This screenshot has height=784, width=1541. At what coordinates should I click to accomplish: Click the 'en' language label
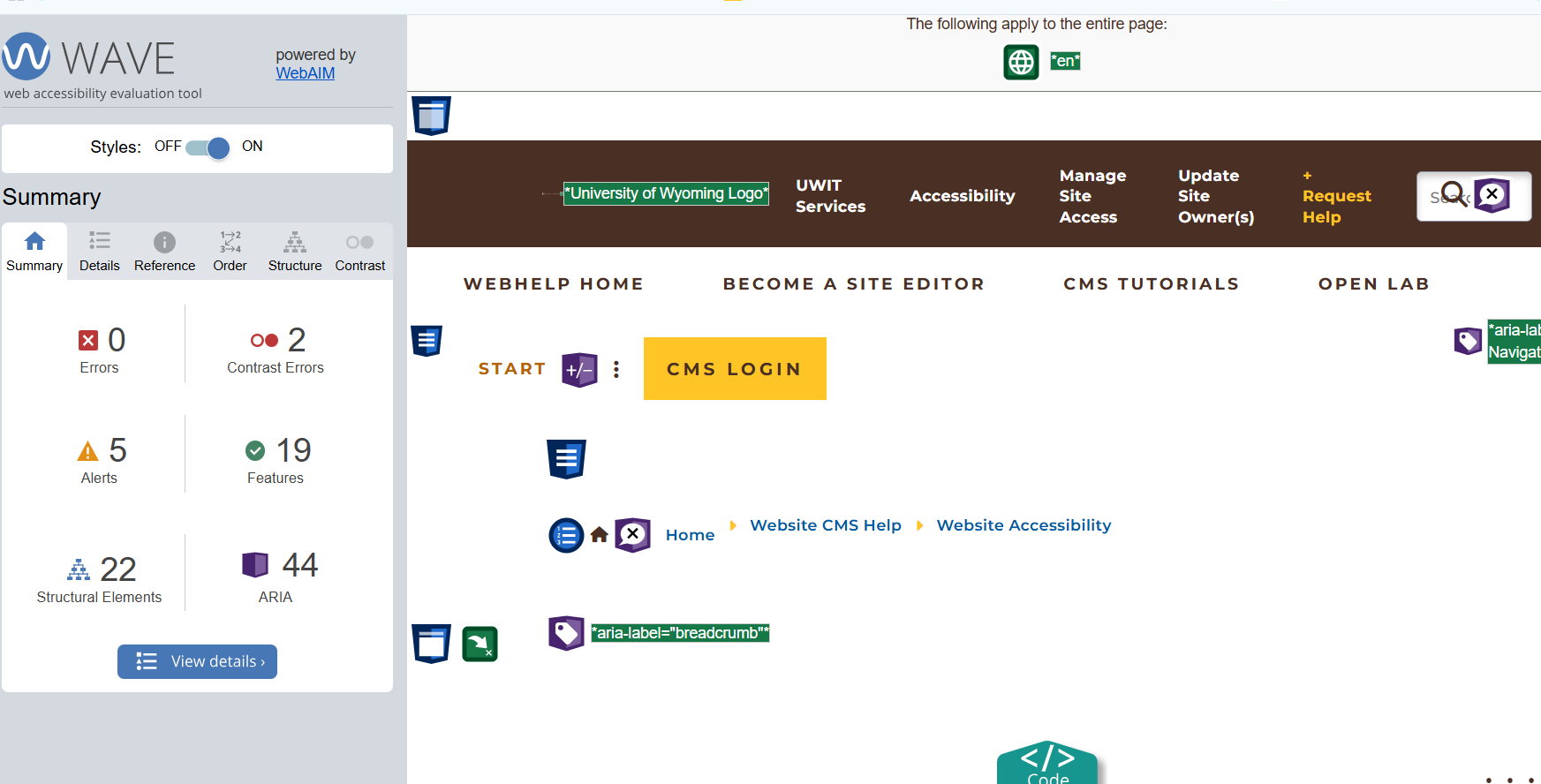(x=1065, y=61)
